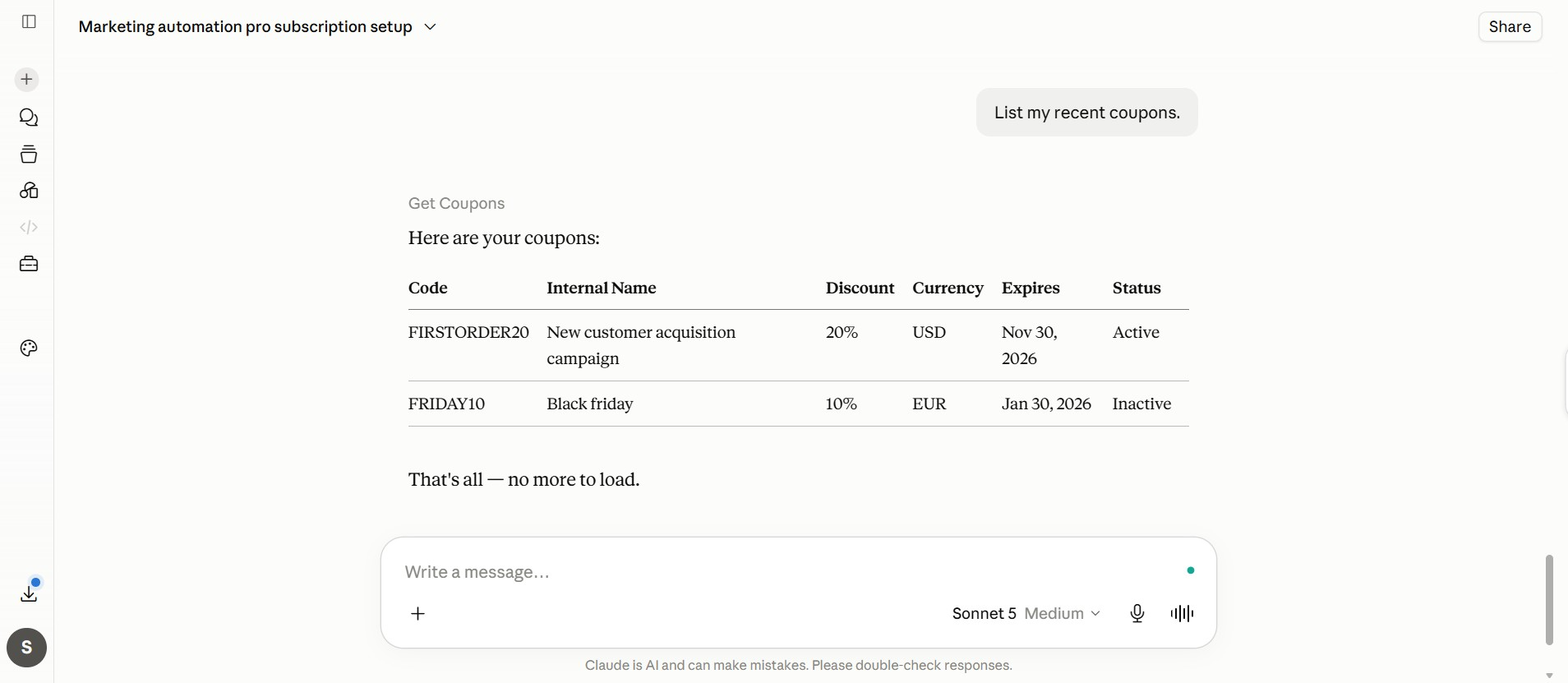Click the Internal Name column header
1568x683 pixels.
[x=602, y=288]
